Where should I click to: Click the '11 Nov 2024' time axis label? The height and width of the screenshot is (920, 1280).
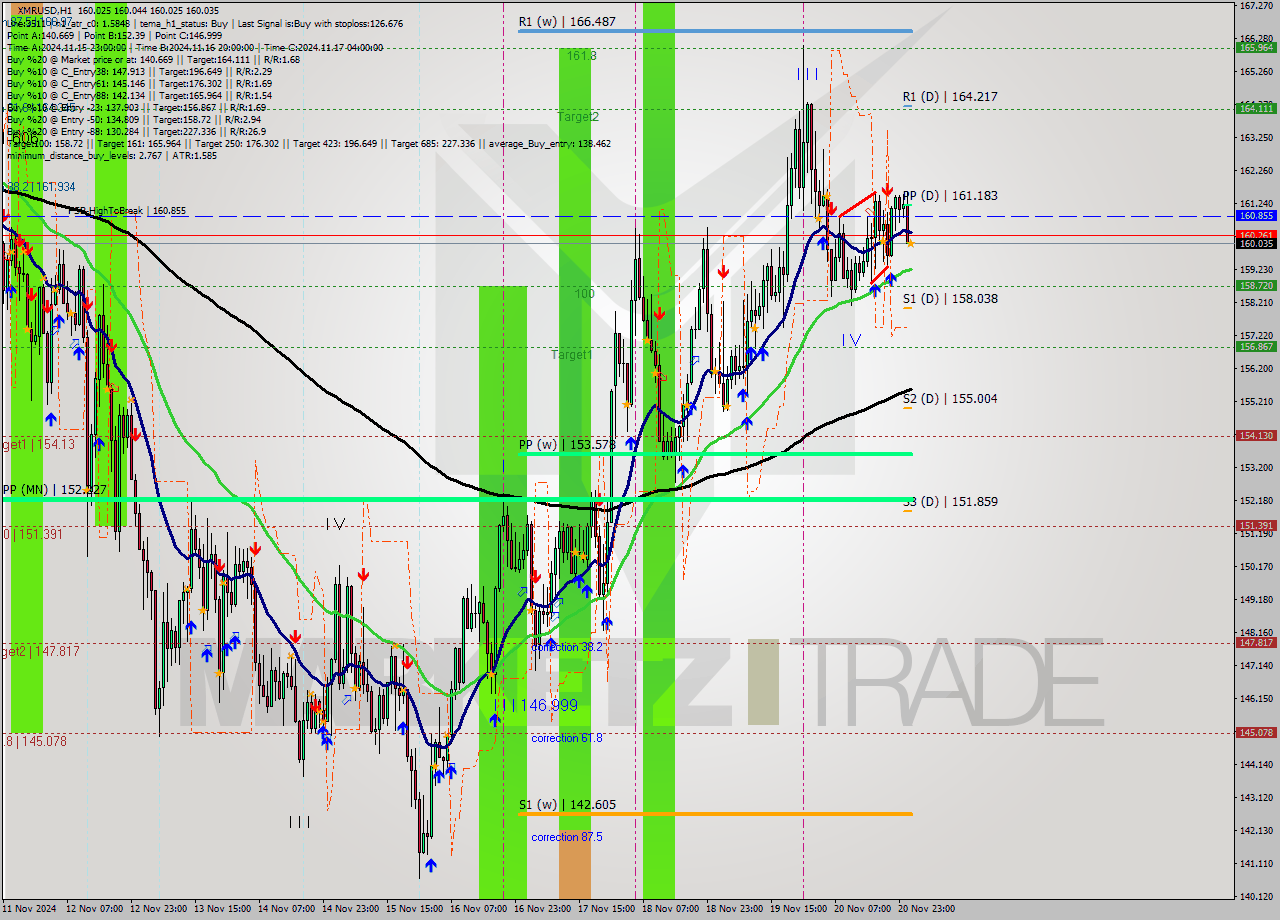pos(31,909)
